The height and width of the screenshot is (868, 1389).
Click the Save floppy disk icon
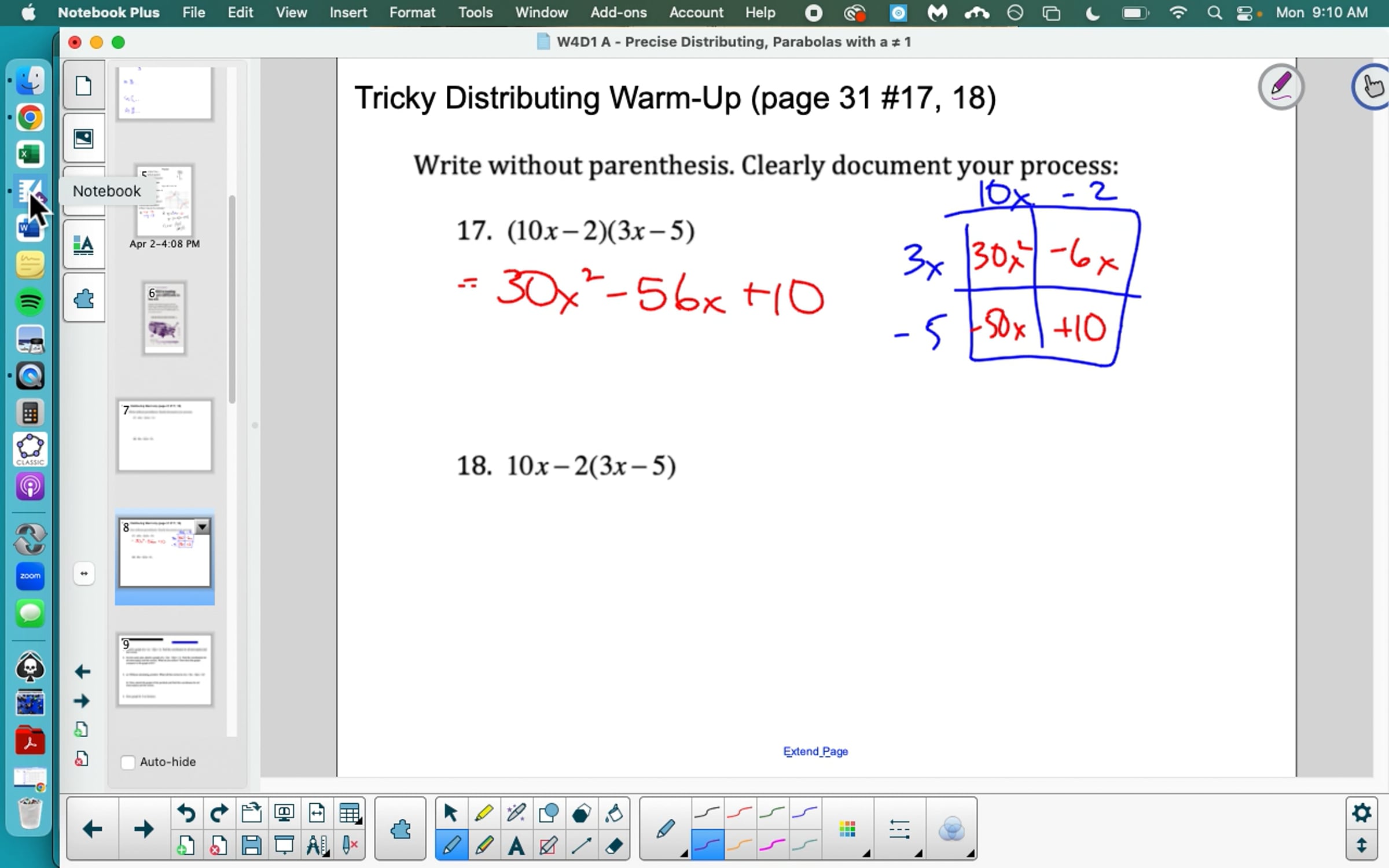pyautogui.click(x=251, y=846)
